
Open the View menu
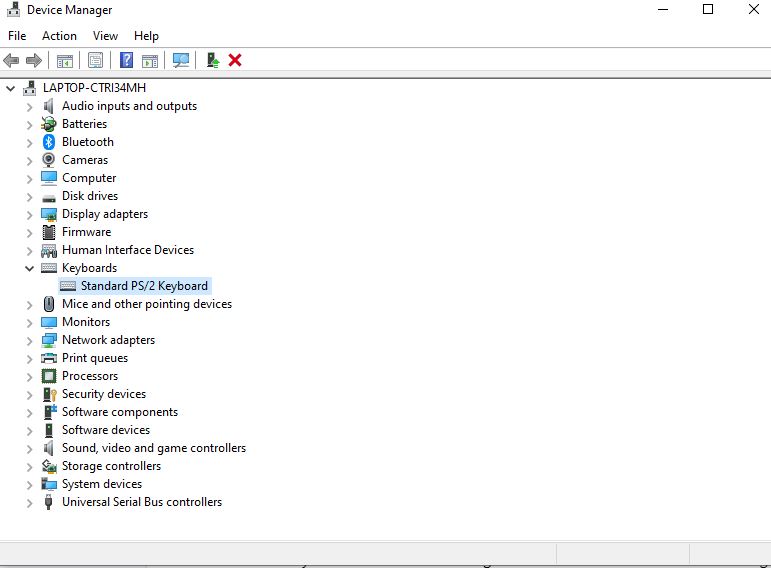coord(105,36)
